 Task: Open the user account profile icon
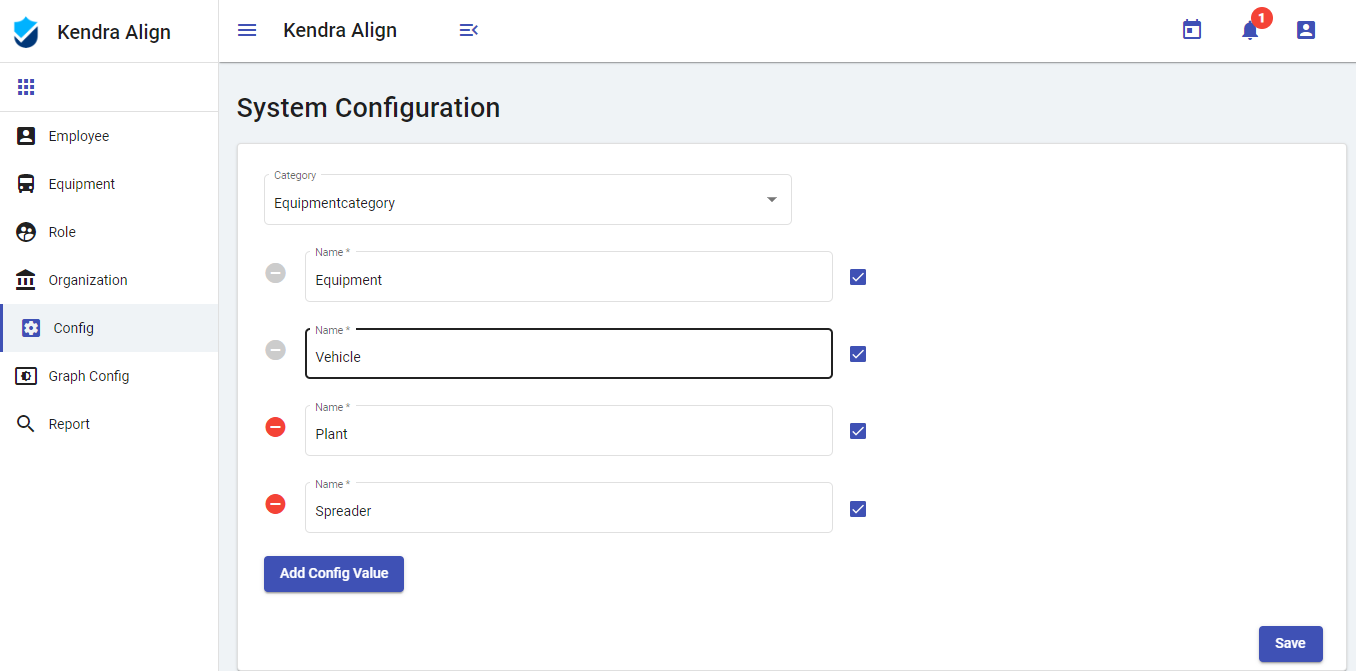coord(1306,30)
